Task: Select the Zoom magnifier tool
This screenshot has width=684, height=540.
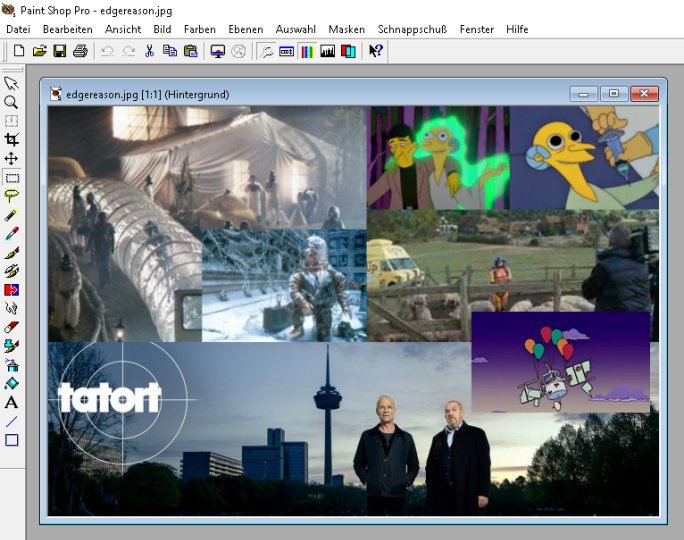Action: (x=11, y=102)
